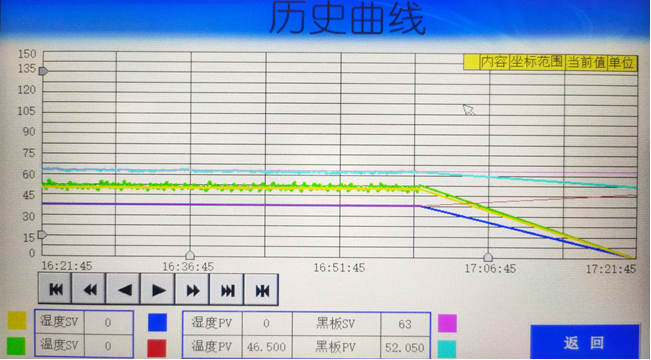Click the fast forward double-arrow button

193,289
